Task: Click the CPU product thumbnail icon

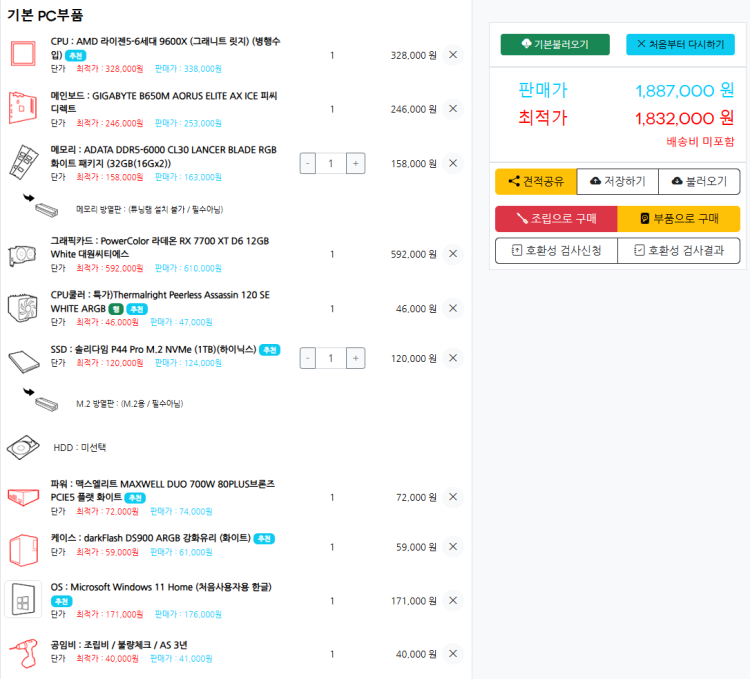Action: coord(23,54)
